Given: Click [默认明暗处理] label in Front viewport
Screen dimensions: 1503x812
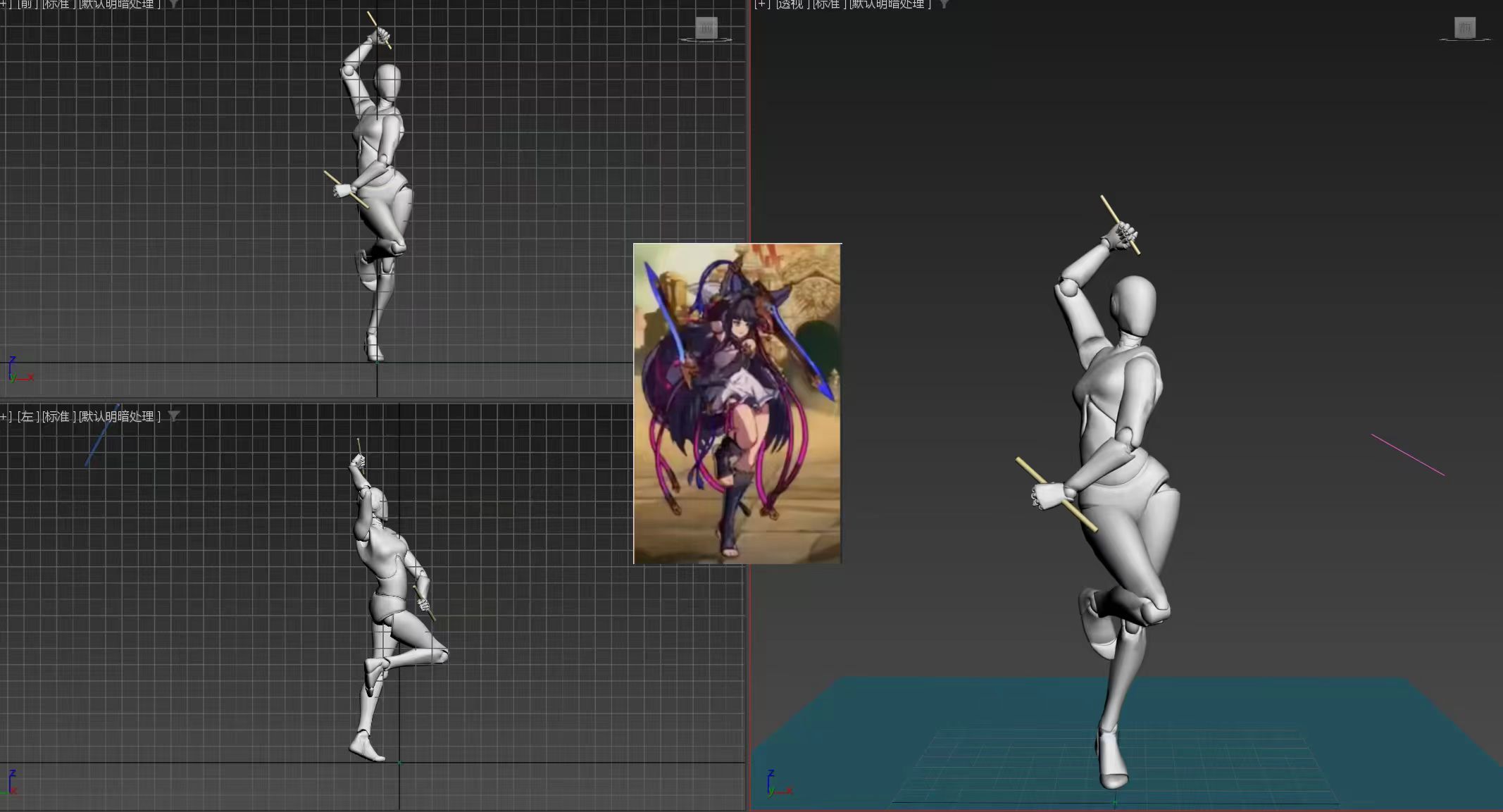Looking at the screenshot, I should (120, 4).
